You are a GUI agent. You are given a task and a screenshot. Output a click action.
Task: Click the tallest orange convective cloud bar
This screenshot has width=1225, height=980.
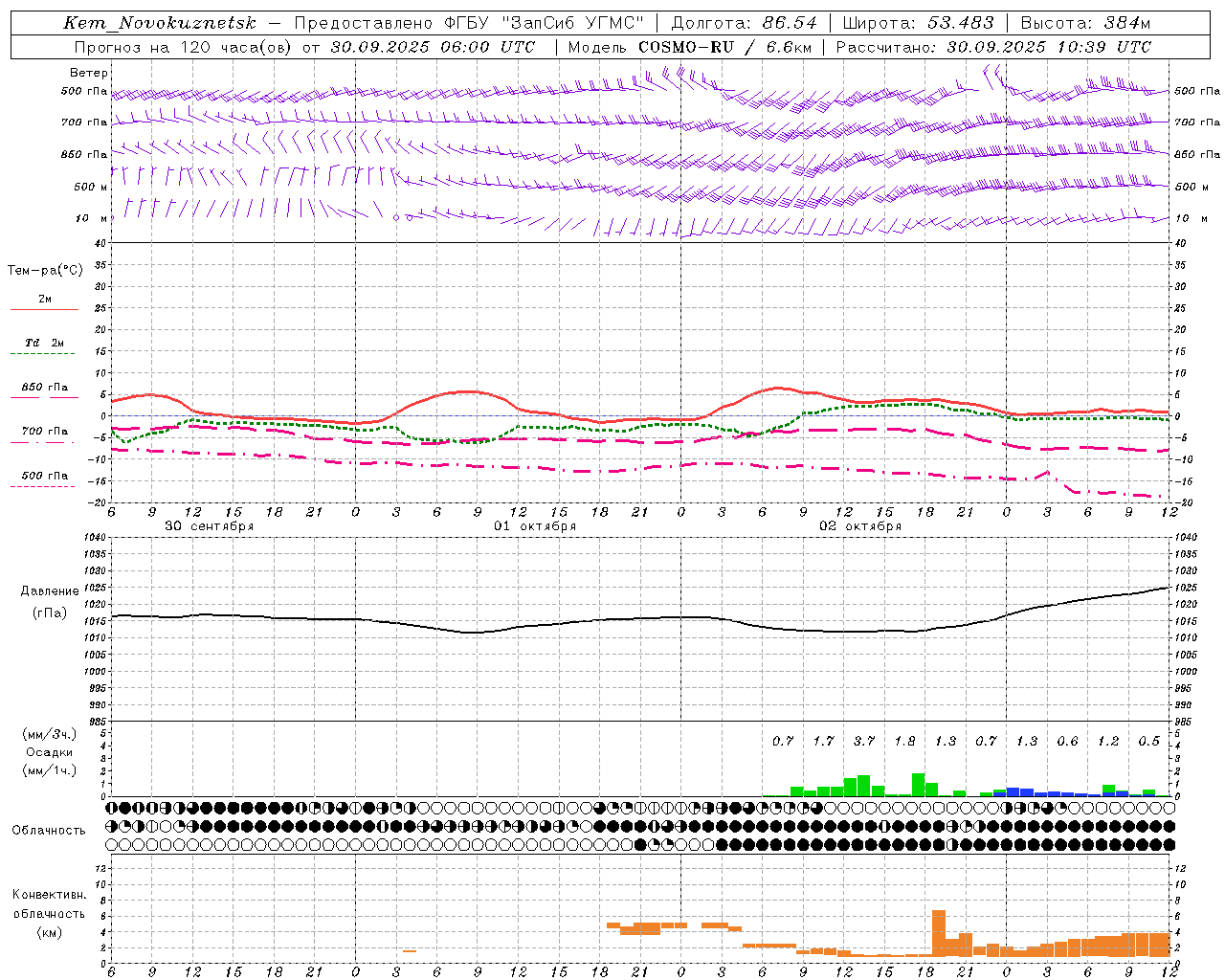(939, 933)
